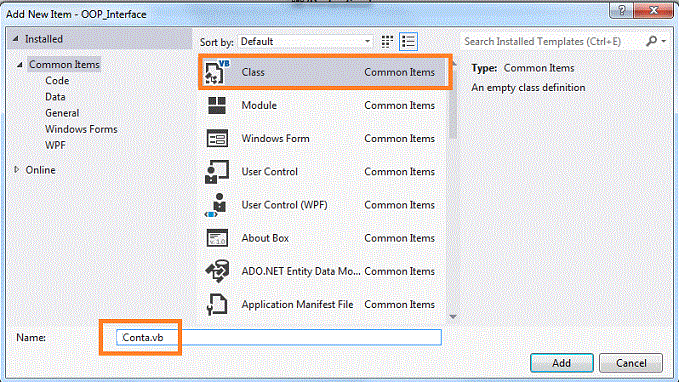Choose the Windows Form template icon
Screen dimensions: 679x382
(217, 139)
